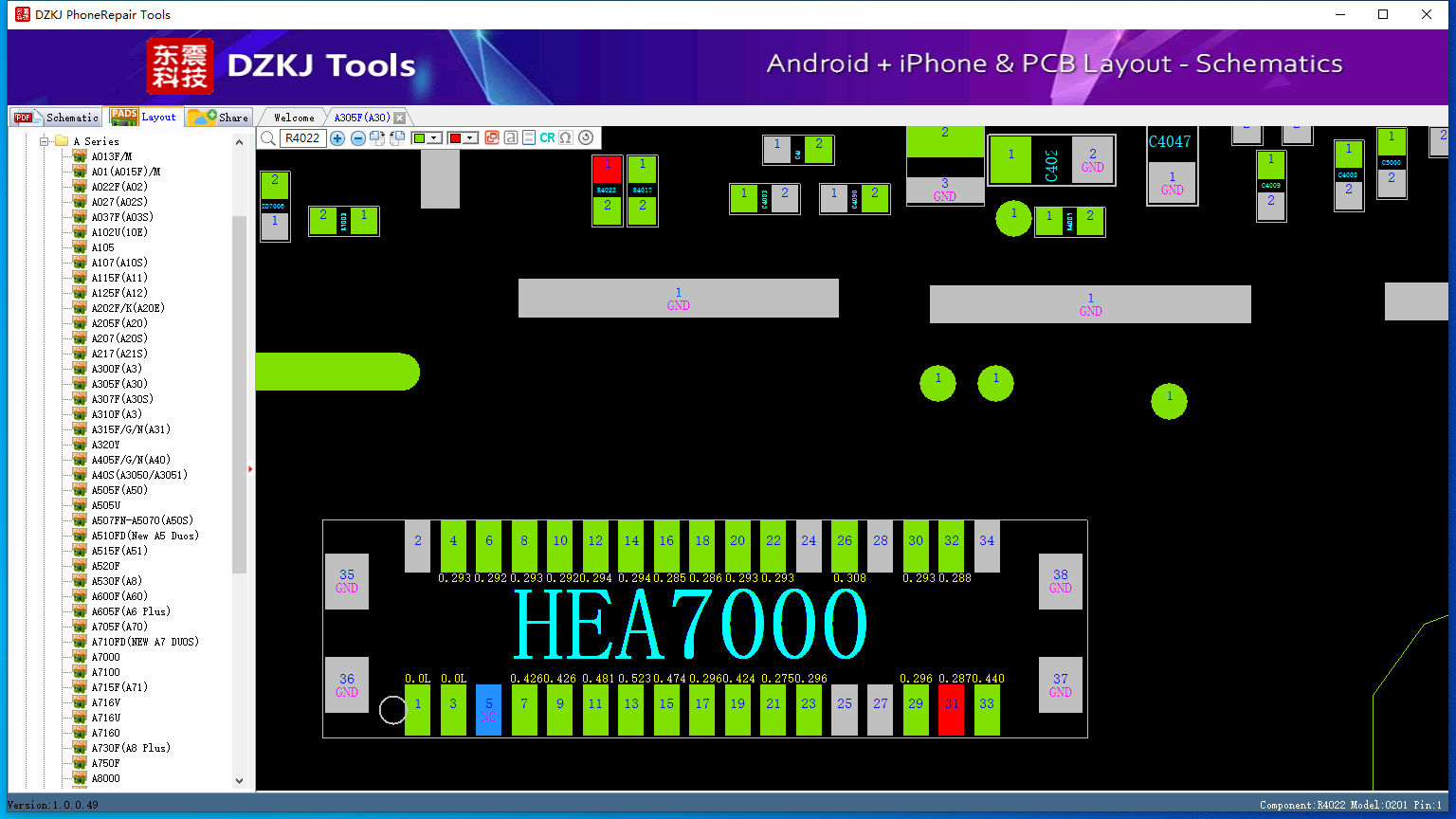1456x819 pixels.
Task: Select red pin 31 on HEA7000
Action: [x=951, y=709]
